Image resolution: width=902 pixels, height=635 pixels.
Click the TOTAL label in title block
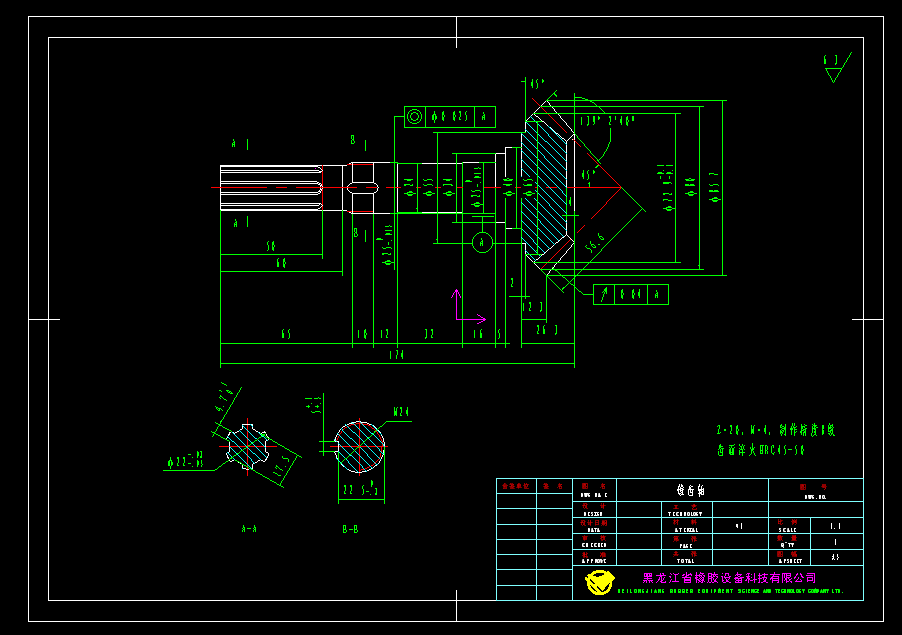[x=685, y=561]
